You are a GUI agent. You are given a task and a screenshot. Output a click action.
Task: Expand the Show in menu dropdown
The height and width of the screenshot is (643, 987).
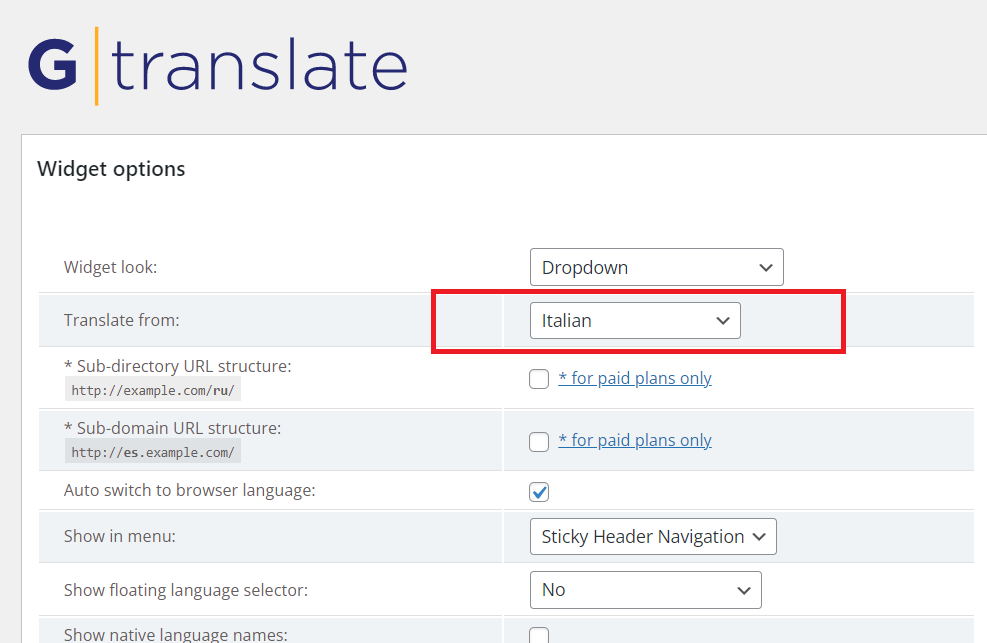(x=653, y=537)
